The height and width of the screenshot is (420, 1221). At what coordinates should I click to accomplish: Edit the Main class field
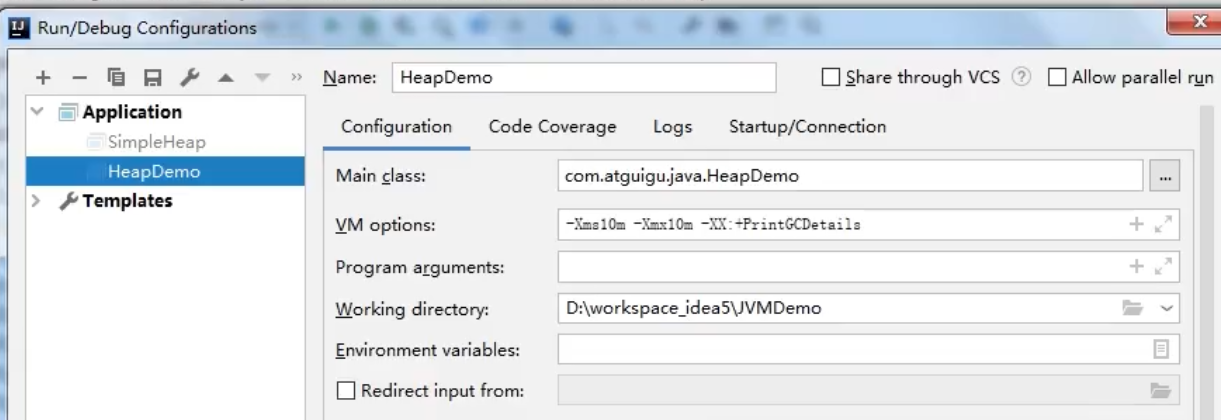pyautogui.click(x=850, y=176)
